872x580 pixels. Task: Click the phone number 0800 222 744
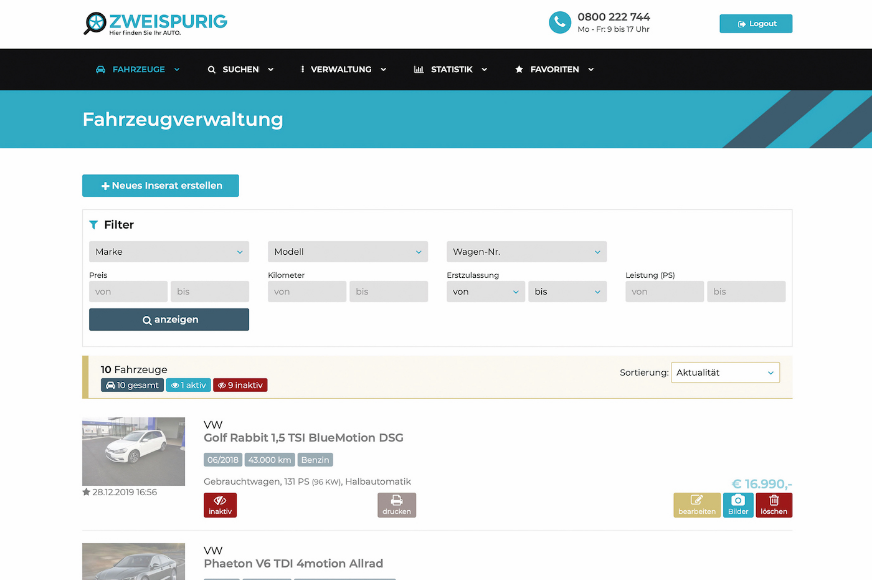(x=613, y=17)
